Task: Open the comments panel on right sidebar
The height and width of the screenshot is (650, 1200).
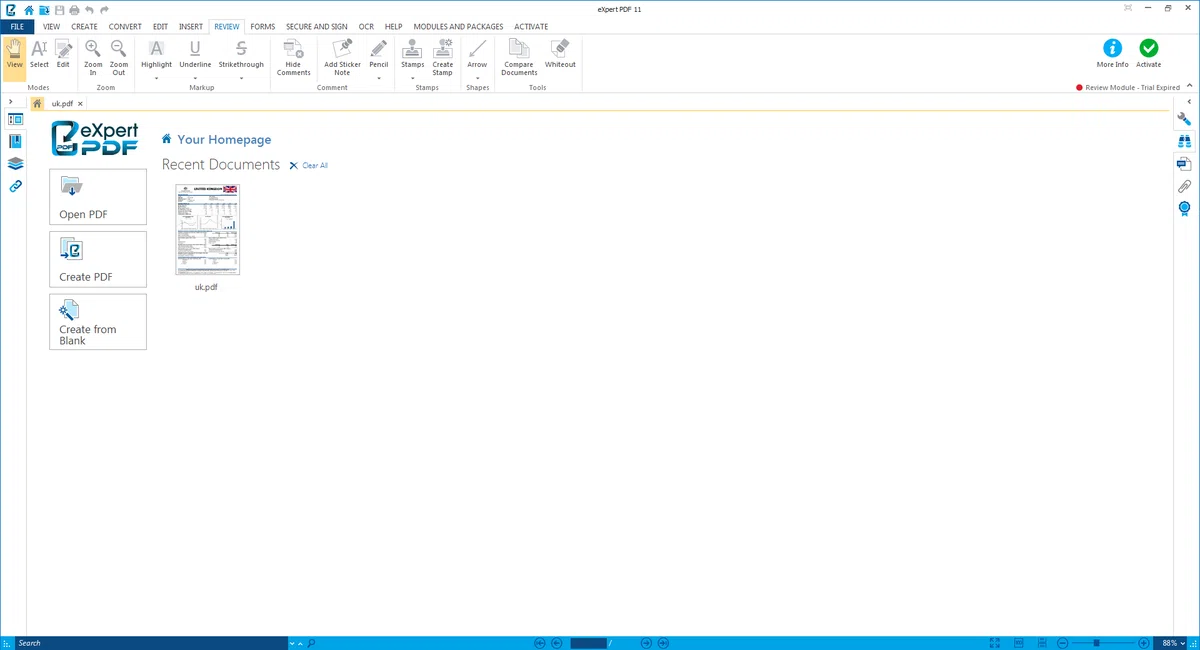Action: [1184, 163]
